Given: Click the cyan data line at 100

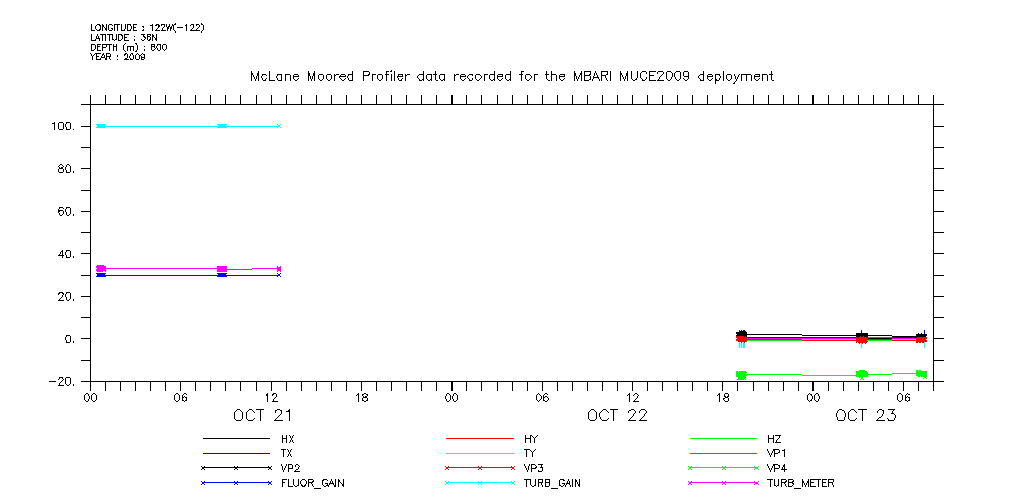Looking at the screenshot, I should pyautogui.click(x=180, y=126).
